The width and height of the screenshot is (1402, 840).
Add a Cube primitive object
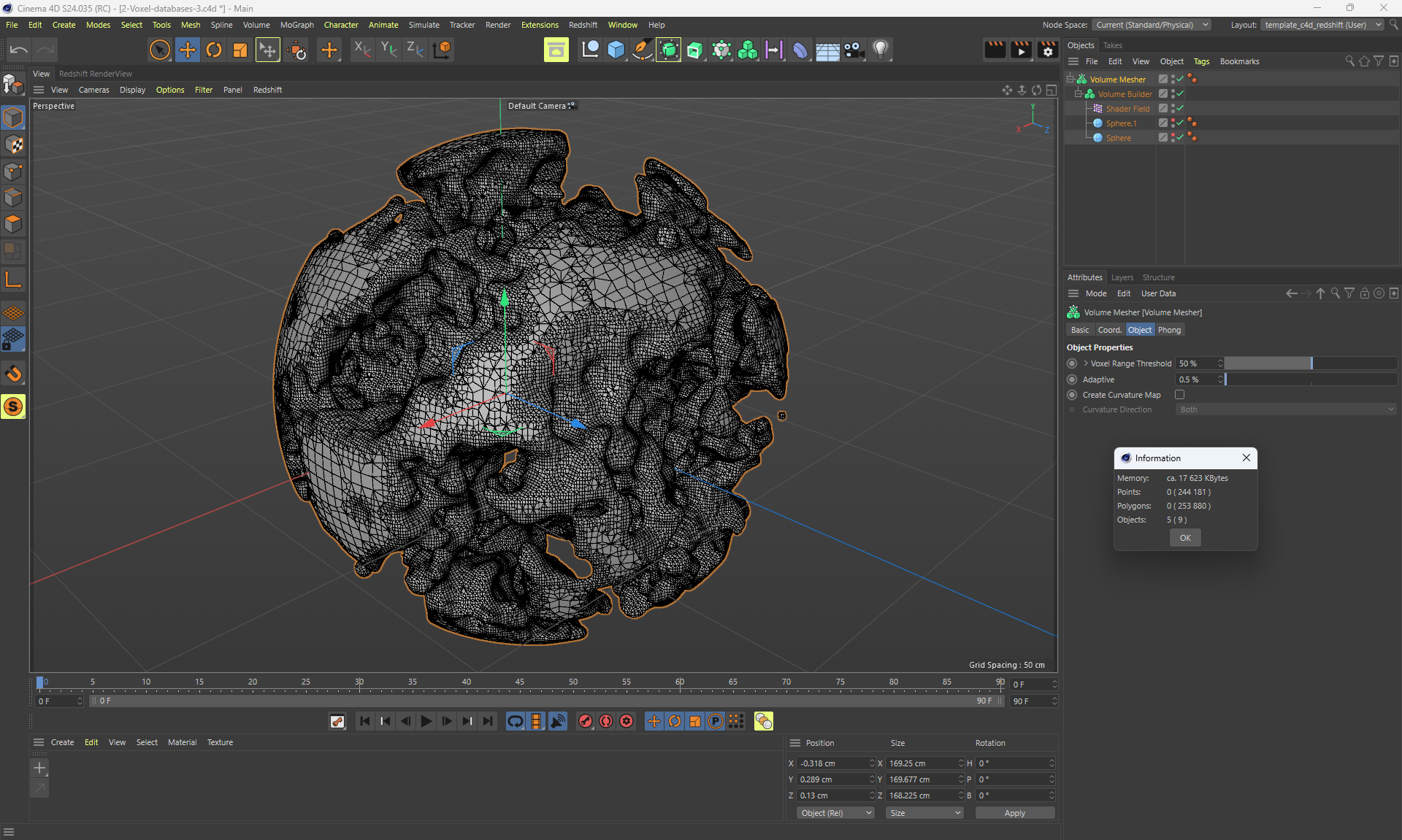tap(616, 50)
